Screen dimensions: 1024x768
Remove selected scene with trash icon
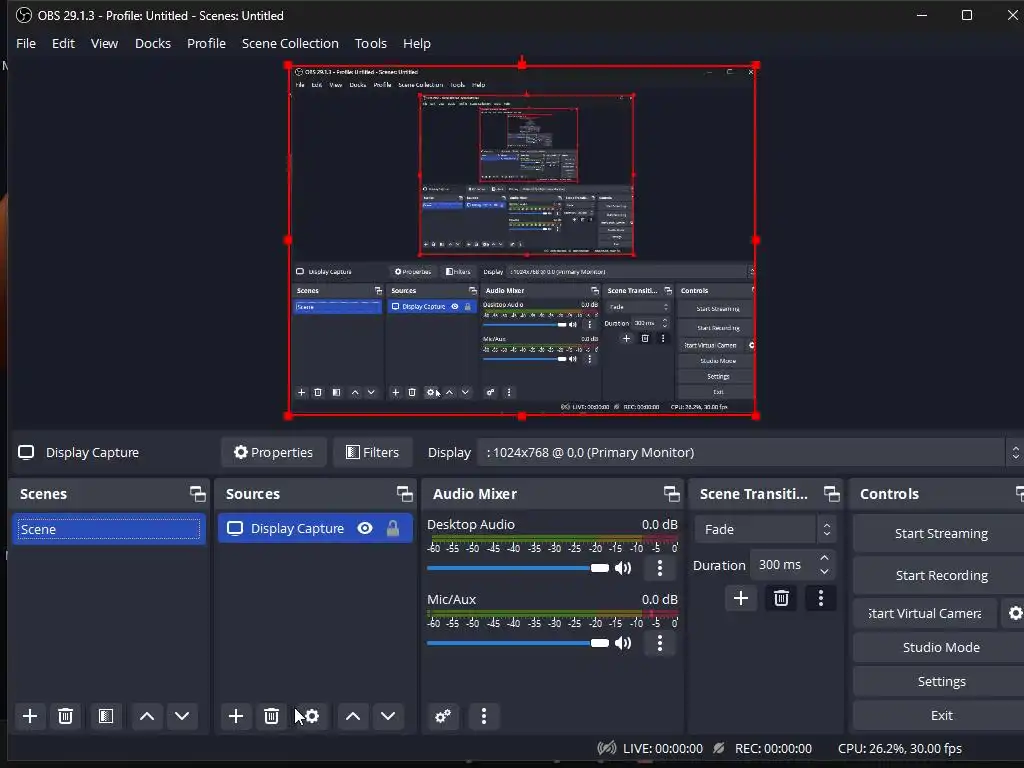click(x=65, y=716)
